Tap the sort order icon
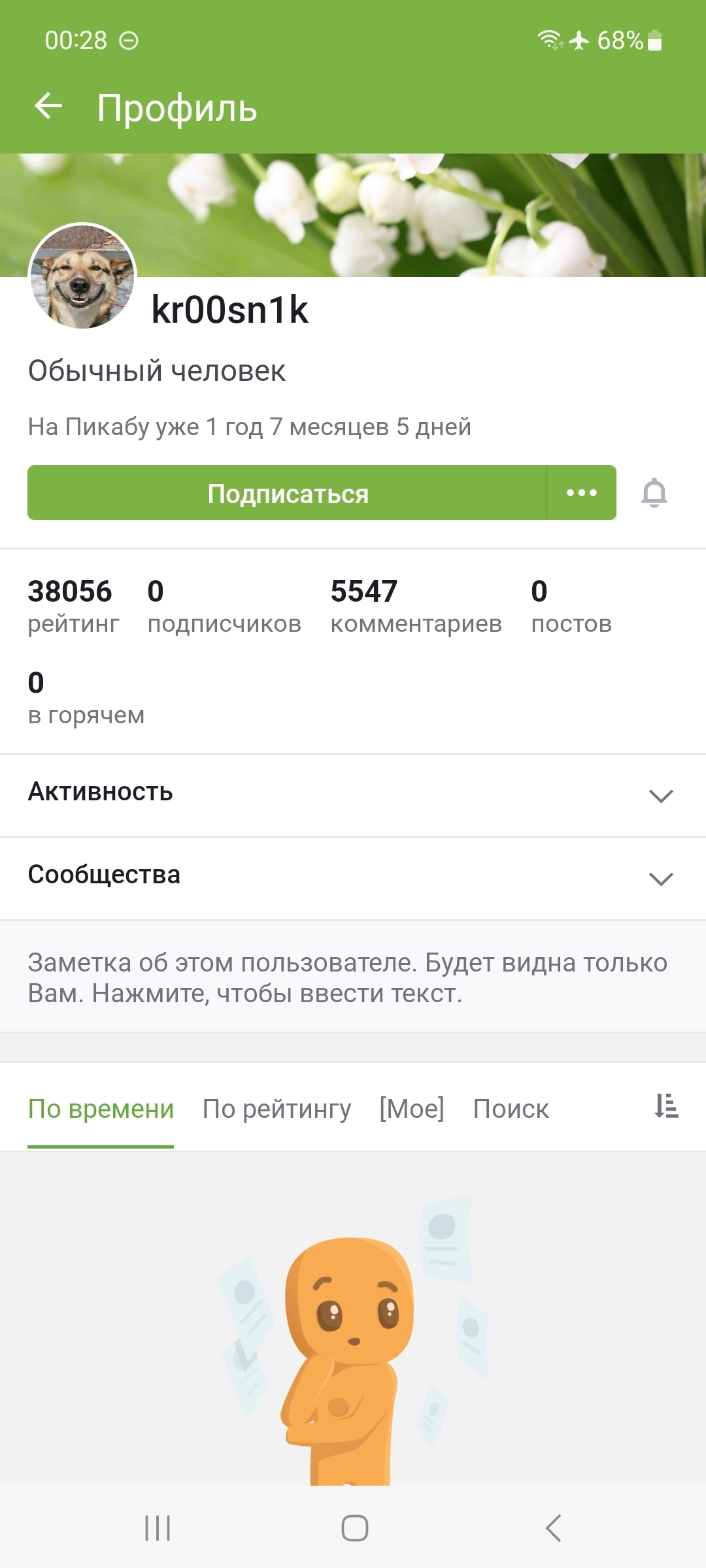Viewport: 706px width, 1568px height. [x=666, y=1106]
